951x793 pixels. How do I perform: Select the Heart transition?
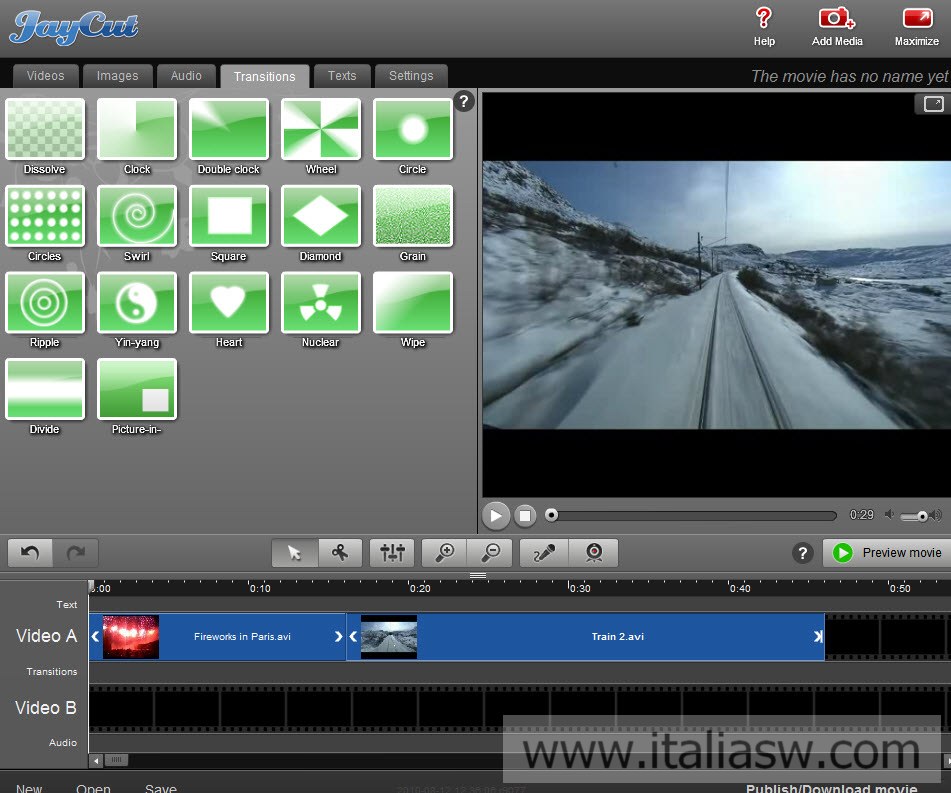click(229, 302)
